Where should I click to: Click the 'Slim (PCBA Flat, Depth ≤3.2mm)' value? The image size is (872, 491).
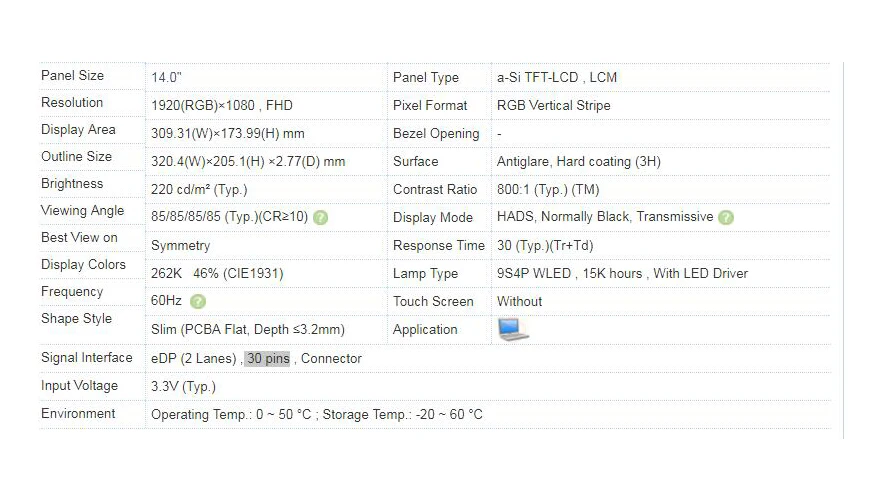pos(248,330)
